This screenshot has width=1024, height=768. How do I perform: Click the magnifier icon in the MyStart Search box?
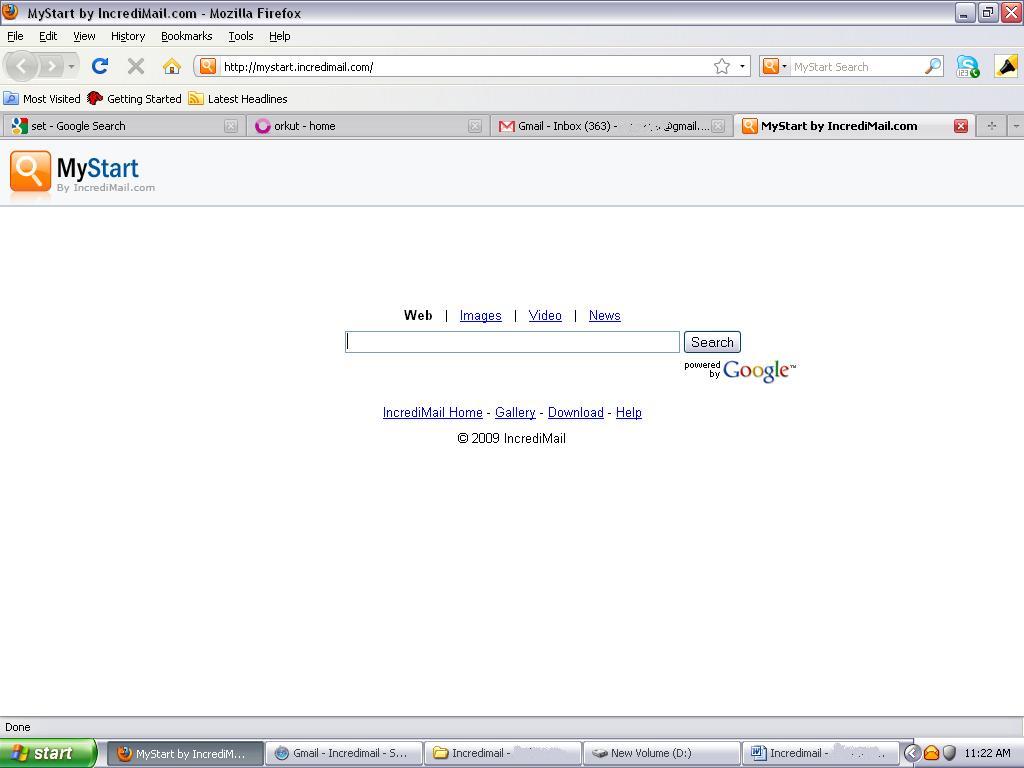pos(933,66)
